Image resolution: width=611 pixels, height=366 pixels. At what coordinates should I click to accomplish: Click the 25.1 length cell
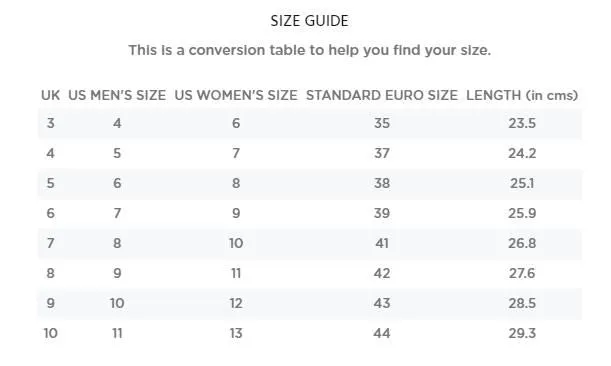(522, 184)
